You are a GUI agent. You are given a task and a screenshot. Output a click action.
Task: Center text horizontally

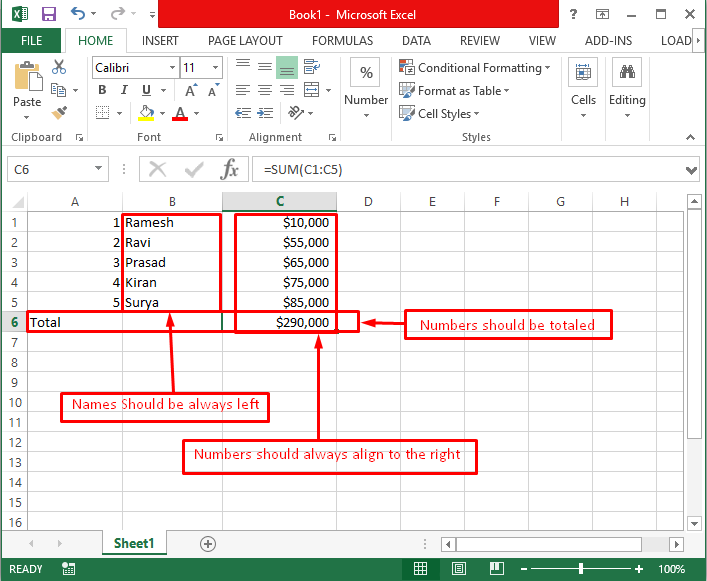[265, 90]
